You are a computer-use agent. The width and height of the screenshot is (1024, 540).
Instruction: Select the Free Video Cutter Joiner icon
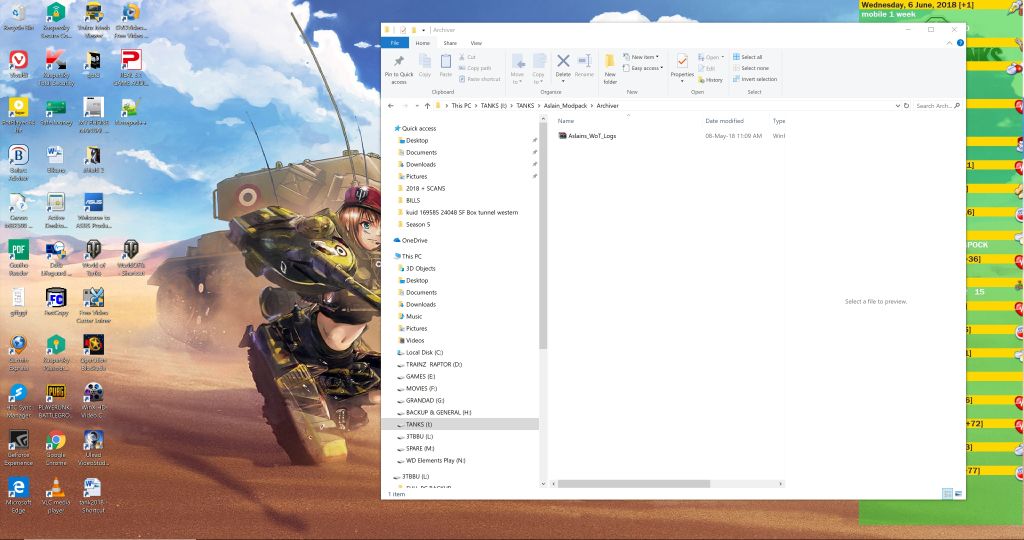pyautogui.click(x=93, y=306)
